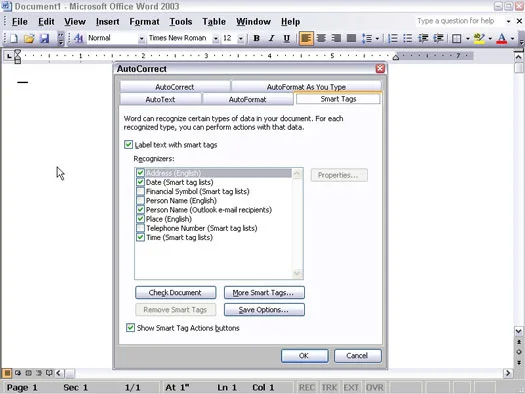
Task: Open the Tools menu
Action: (181, 22)
